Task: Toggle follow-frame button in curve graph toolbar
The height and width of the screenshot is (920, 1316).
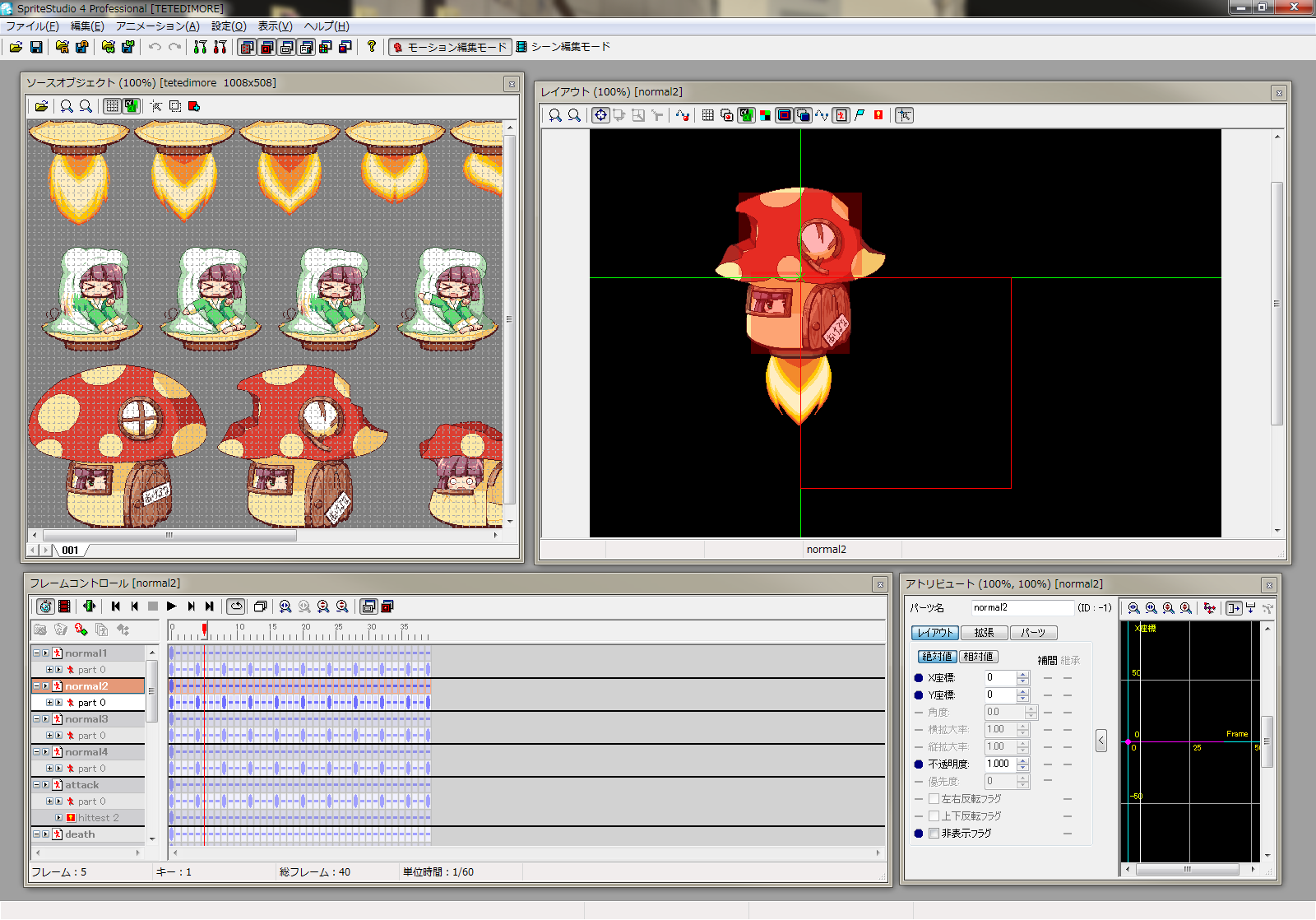Action: [1234, 608]
